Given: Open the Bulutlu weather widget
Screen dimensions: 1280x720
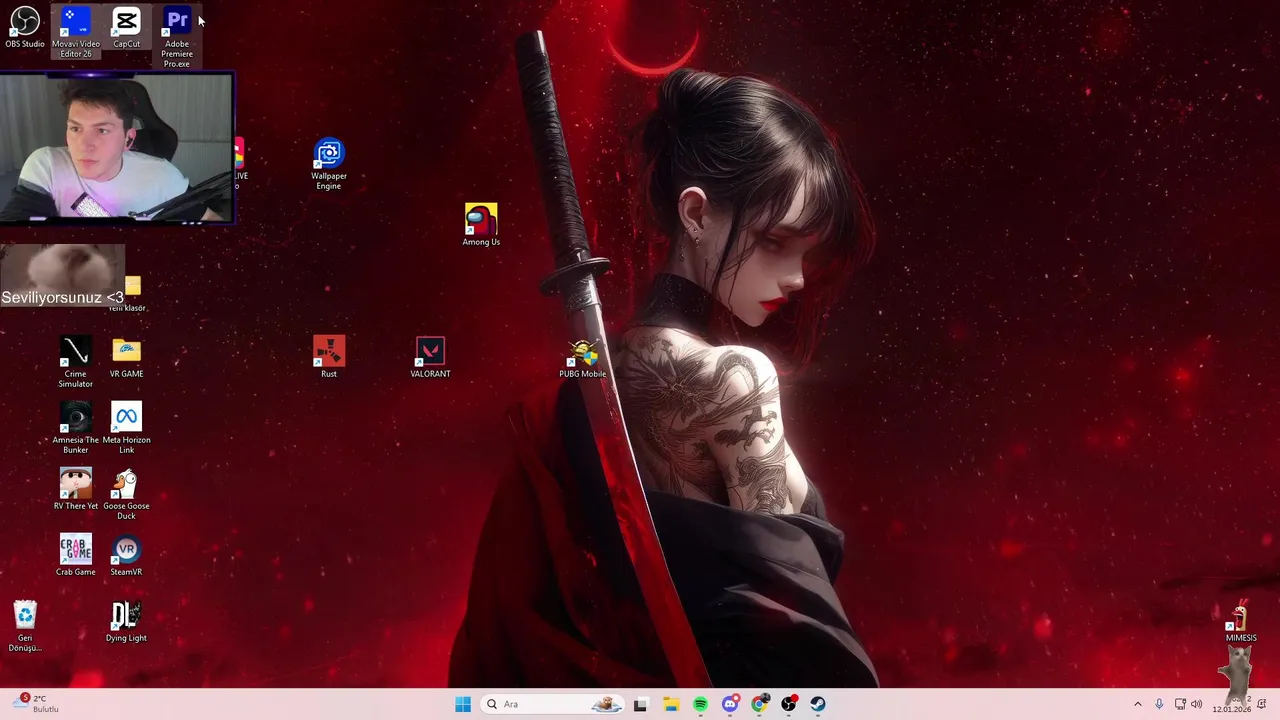Looking at the screenshot, I should point(36,704).
